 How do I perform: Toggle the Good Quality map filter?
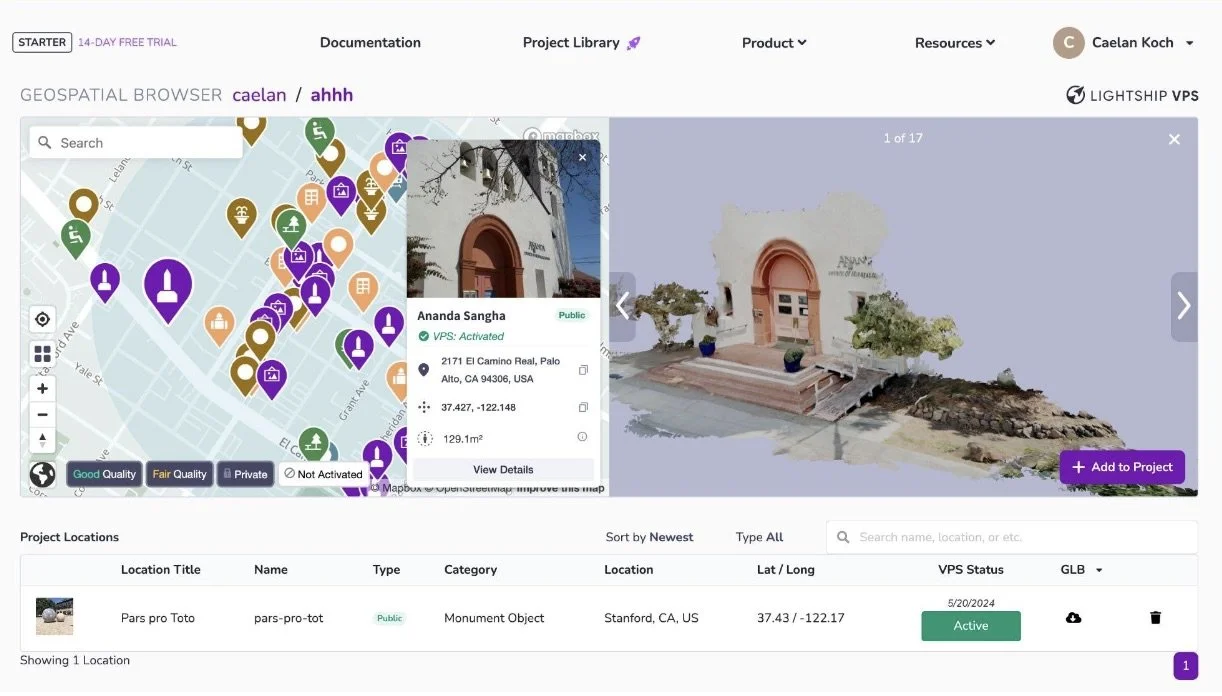[x=104, y=474]
